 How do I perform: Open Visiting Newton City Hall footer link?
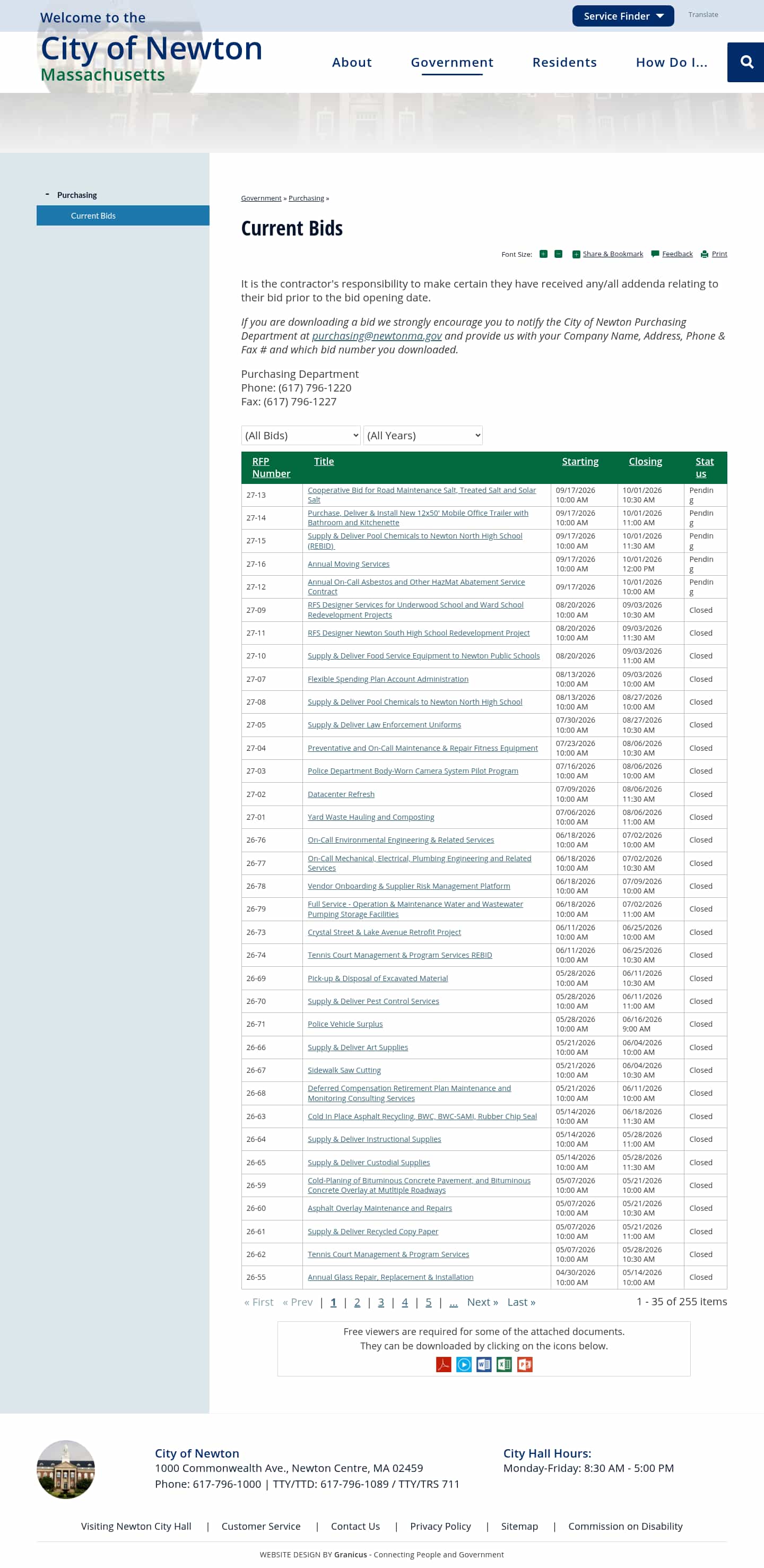click(x=136, y=1526)
